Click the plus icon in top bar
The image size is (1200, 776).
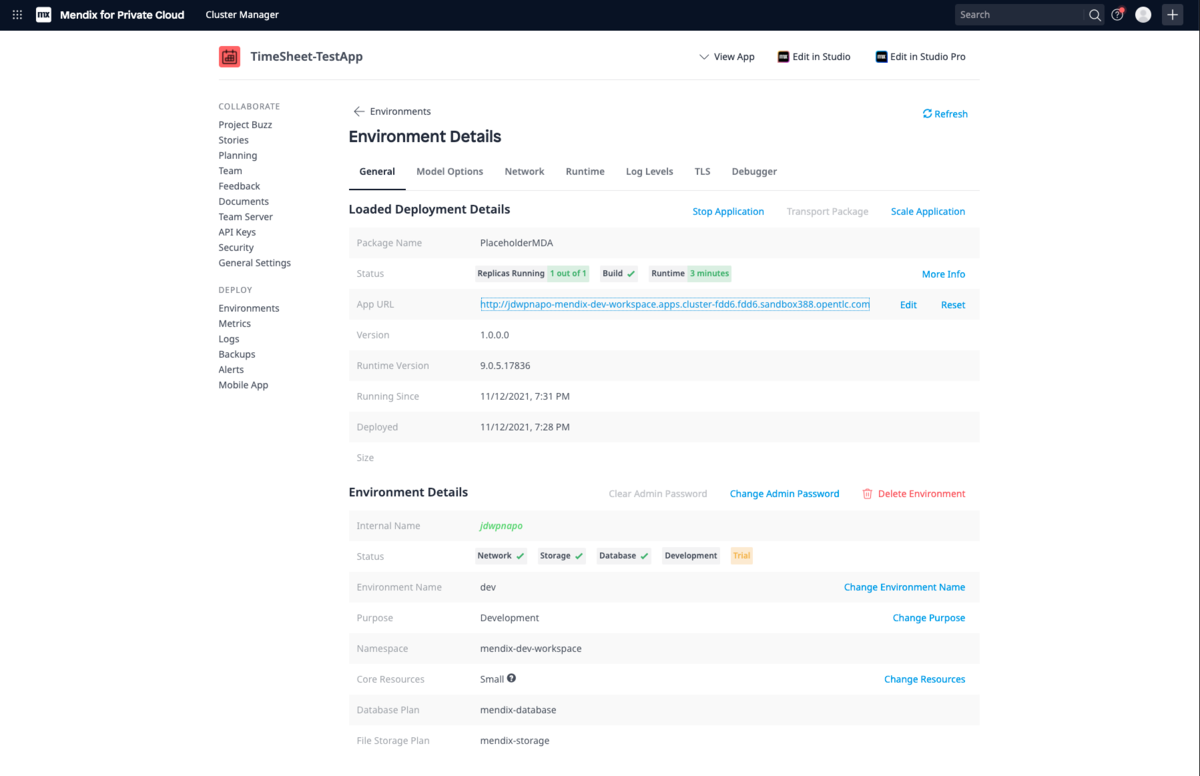coord(1172,15)
